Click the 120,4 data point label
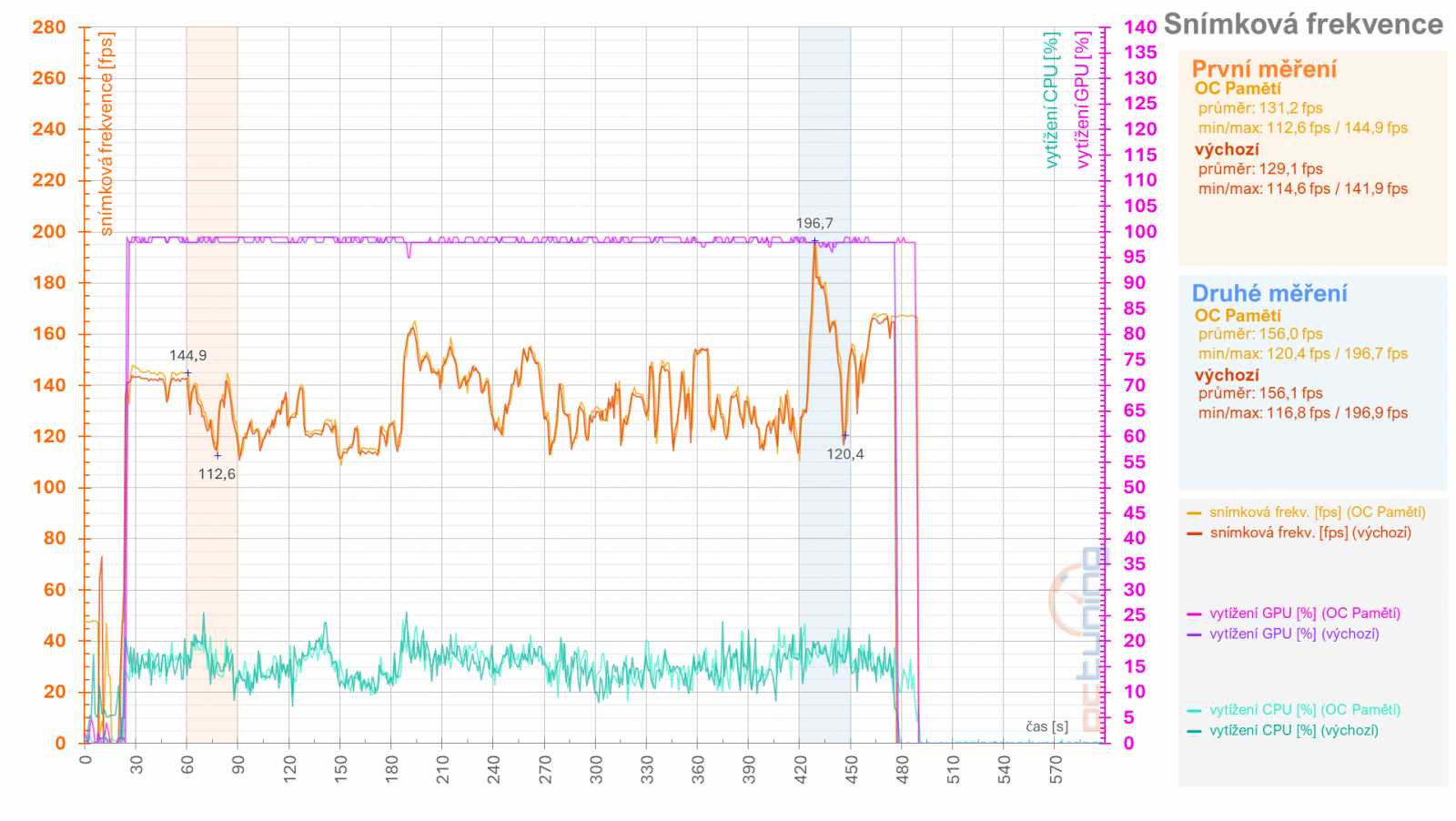Viewport: 1456px width, 821px height. [x=845, y=454]
